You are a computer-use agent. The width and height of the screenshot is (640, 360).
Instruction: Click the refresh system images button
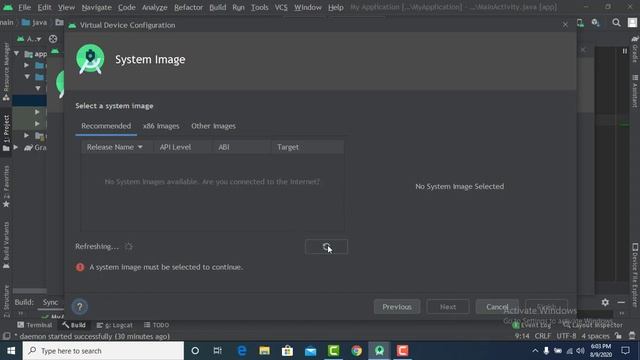326,247
